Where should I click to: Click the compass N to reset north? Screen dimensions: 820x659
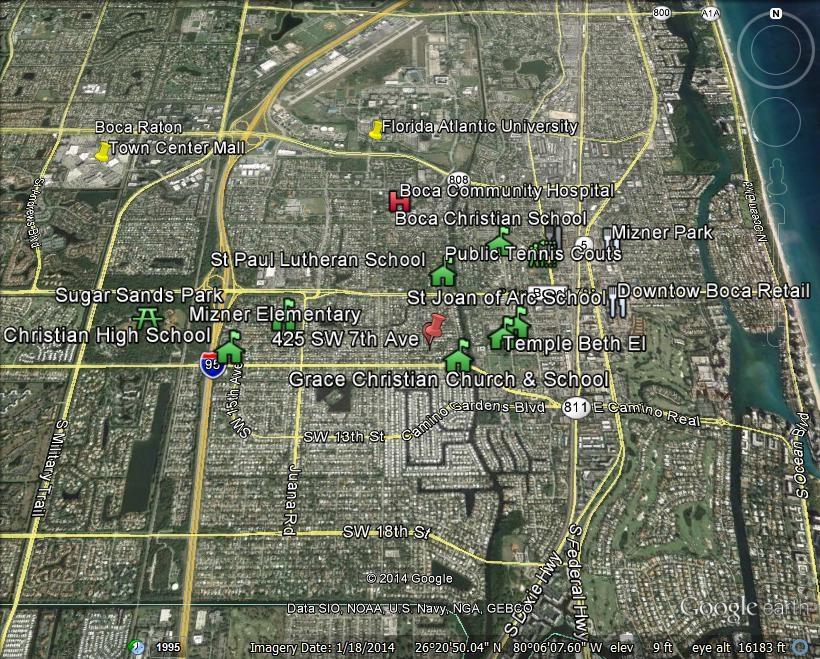(776, 14)
